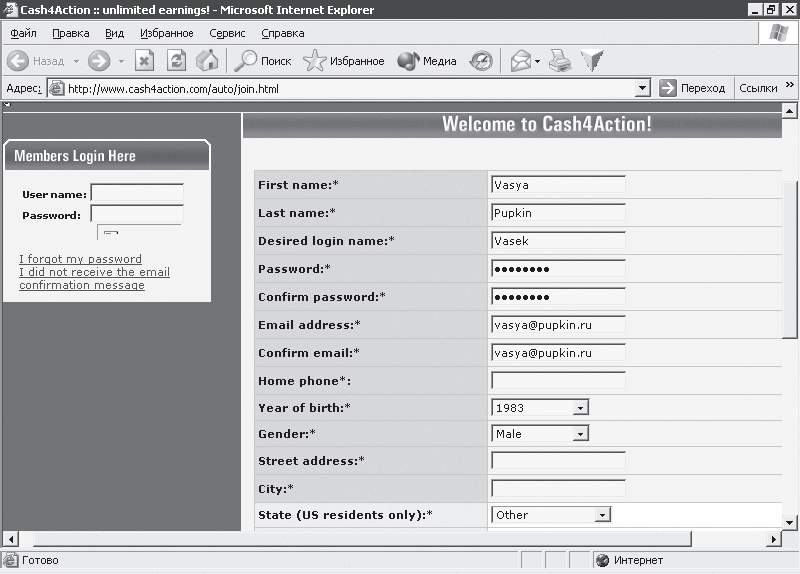
Task: Click the 'Welcome to Cash4Action!' heading
Action: pyautogui.click(x=546, y=124)
